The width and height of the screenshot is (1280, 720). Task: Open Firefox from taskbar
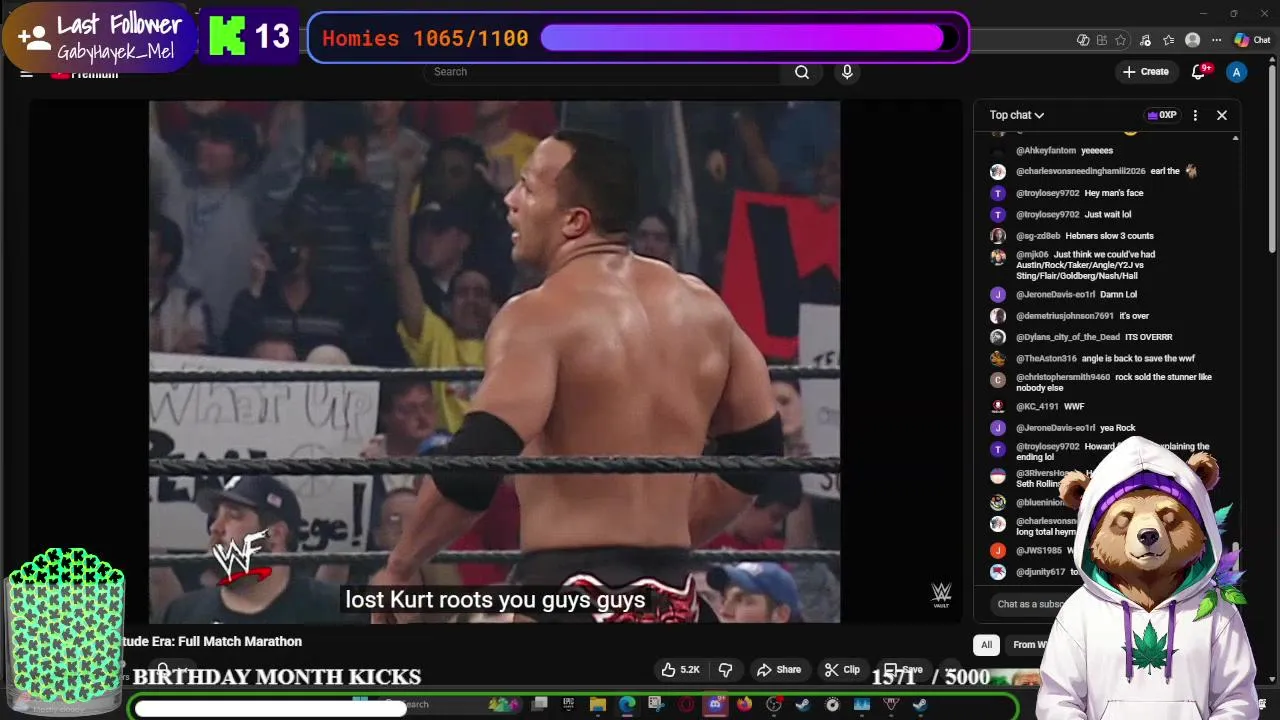coord(744,704)
